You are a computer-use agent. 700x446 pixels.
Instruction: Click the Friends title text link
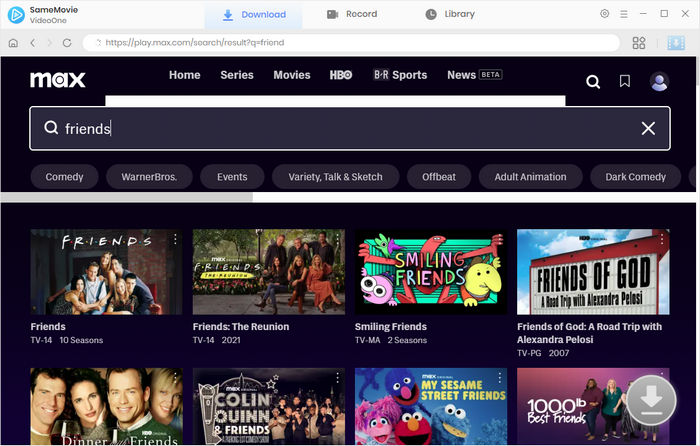tap(48, 327)
